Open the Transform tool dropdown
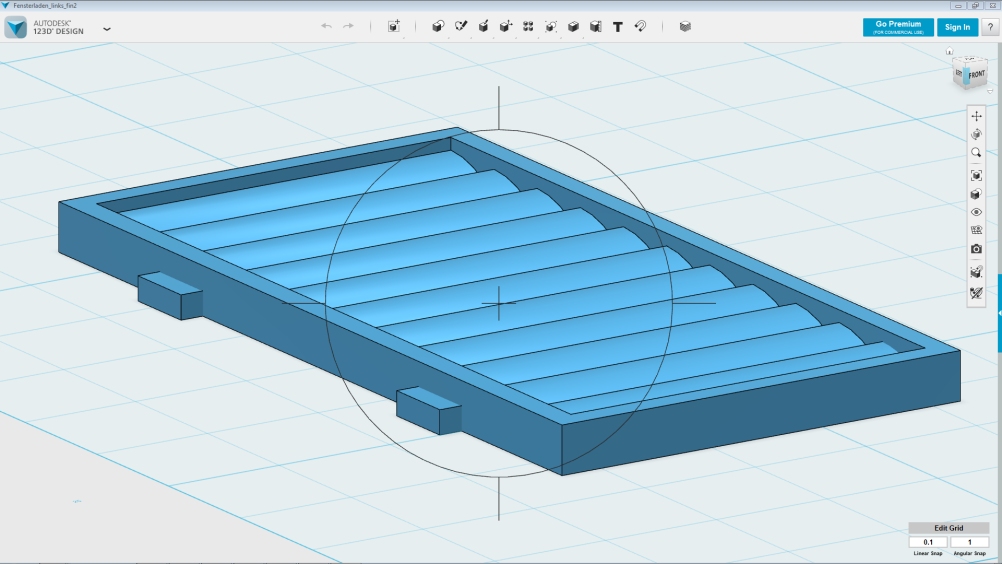Viewport: 1002px width, 564px height. (394, 27)
